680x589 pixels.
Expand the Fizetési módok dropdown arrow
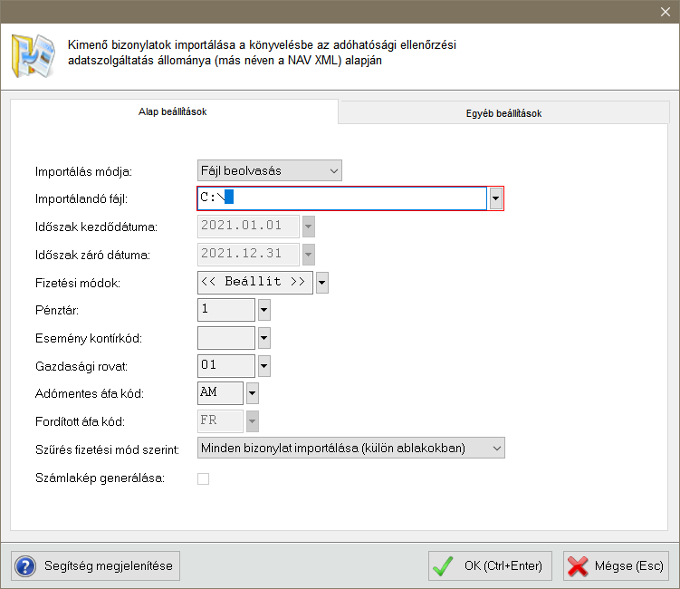pos(322,283)
